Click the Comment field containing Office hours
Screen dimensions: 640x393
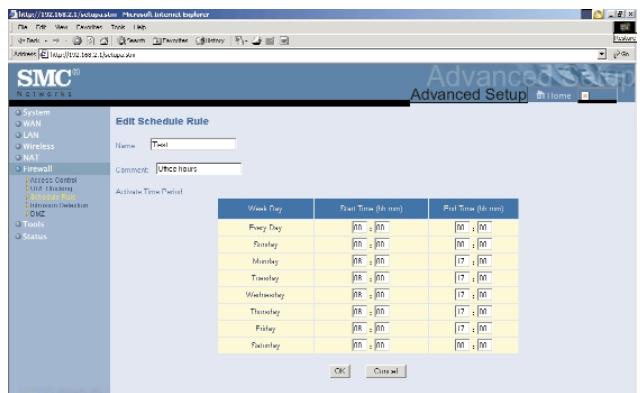pyautogui.click(x=198, y=169)
